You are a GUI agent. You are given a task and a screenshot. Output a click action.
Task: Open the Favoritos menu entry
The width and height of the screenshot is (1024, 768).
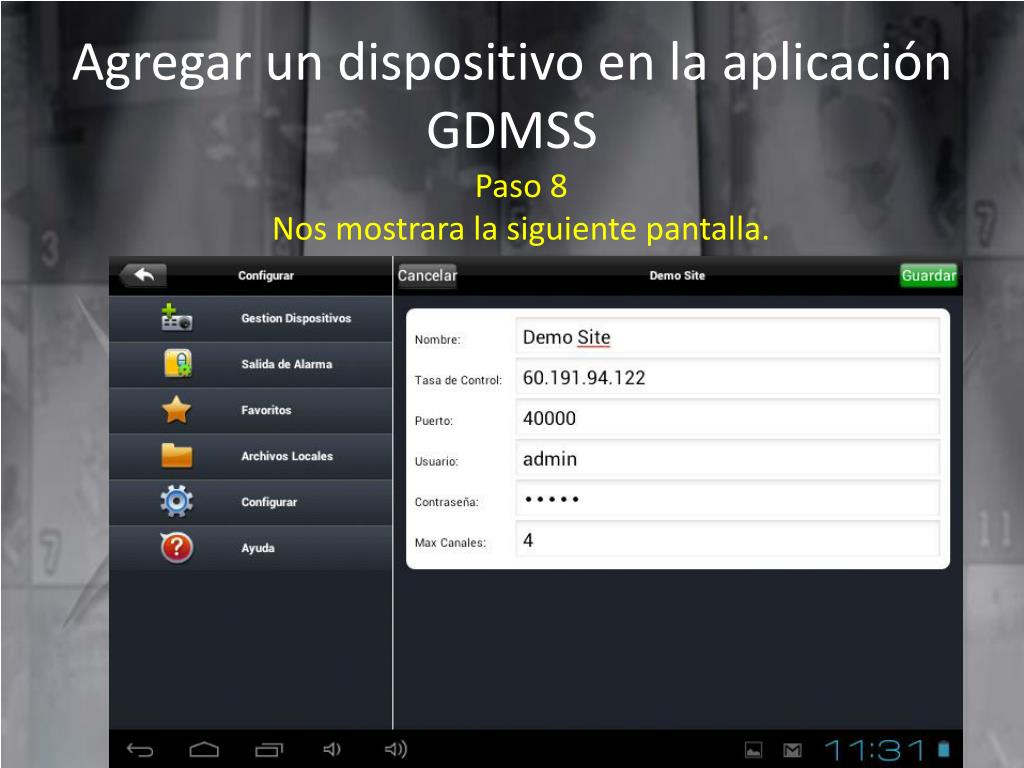(x=251, y=410)
